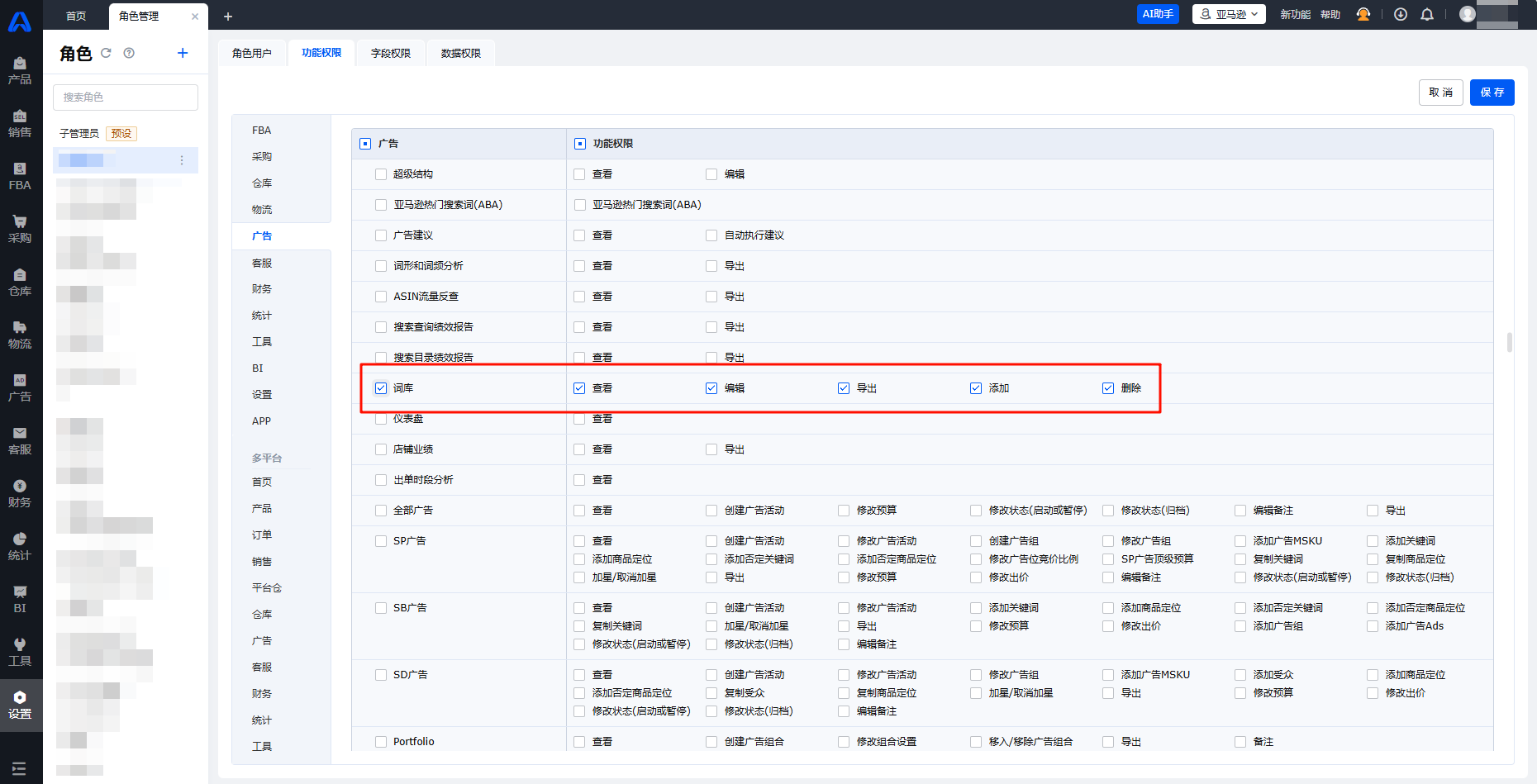Click the 取消 button
This screenshot has width=1537, height=784.
click(x=1441, y=93)
